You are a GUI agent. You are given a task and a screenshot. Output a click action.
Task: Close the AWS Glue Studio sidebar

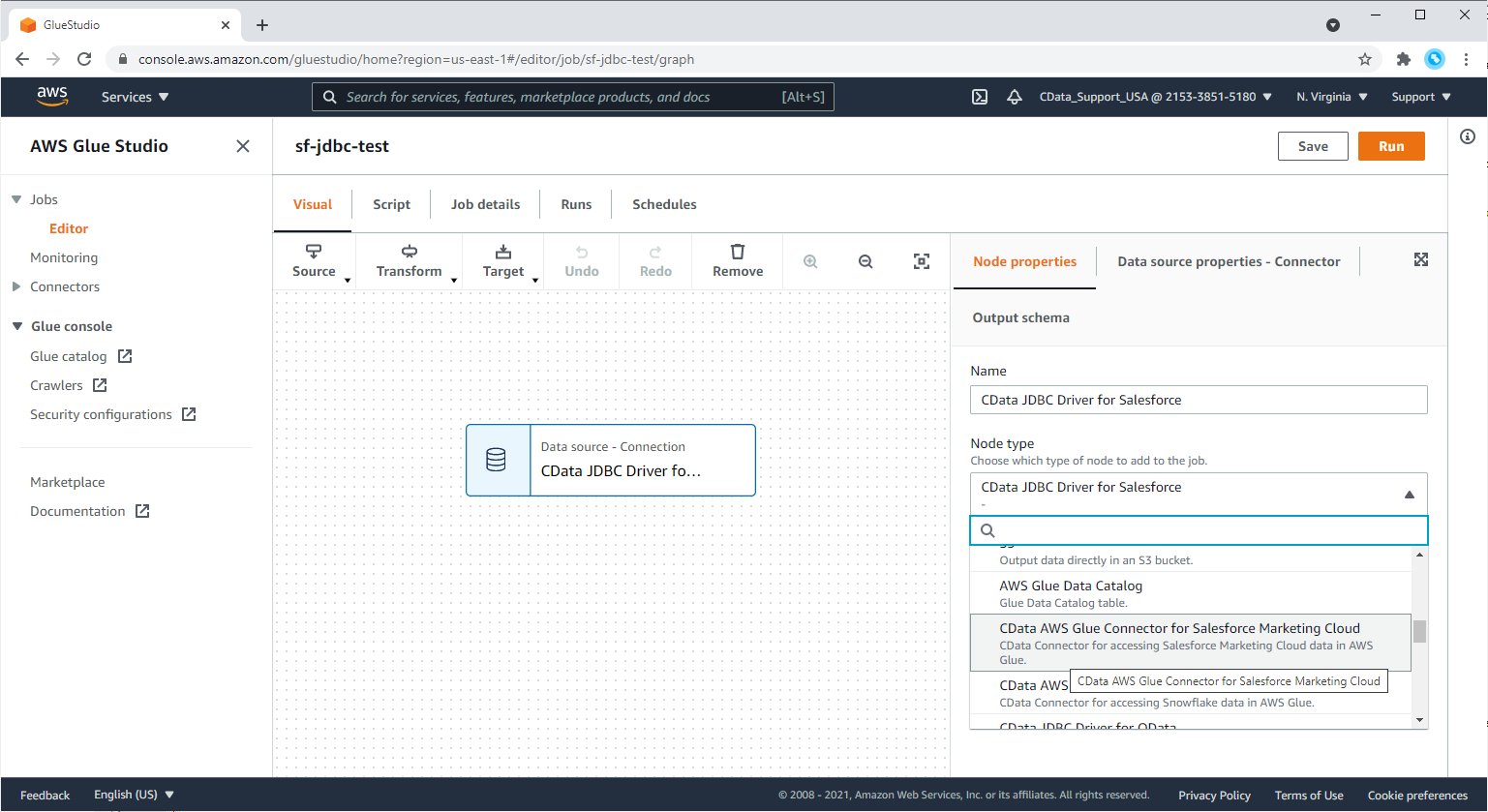(x=243, y=146)
